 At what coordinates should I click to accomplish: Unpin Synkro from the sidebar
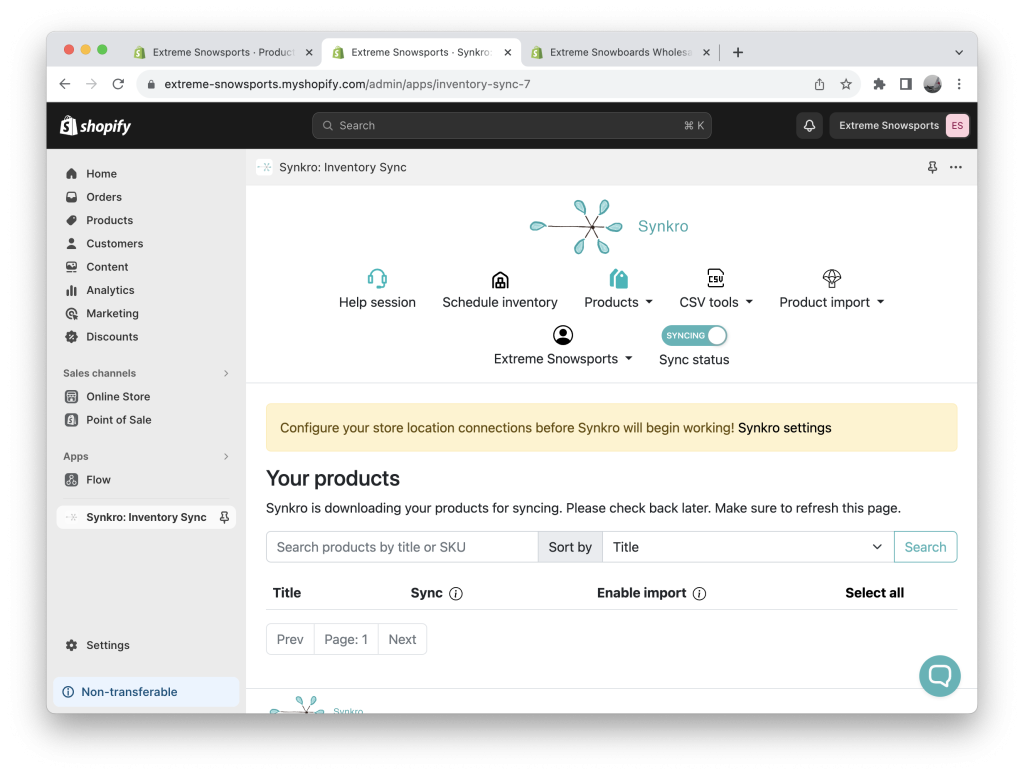click(x=224, y=517)
